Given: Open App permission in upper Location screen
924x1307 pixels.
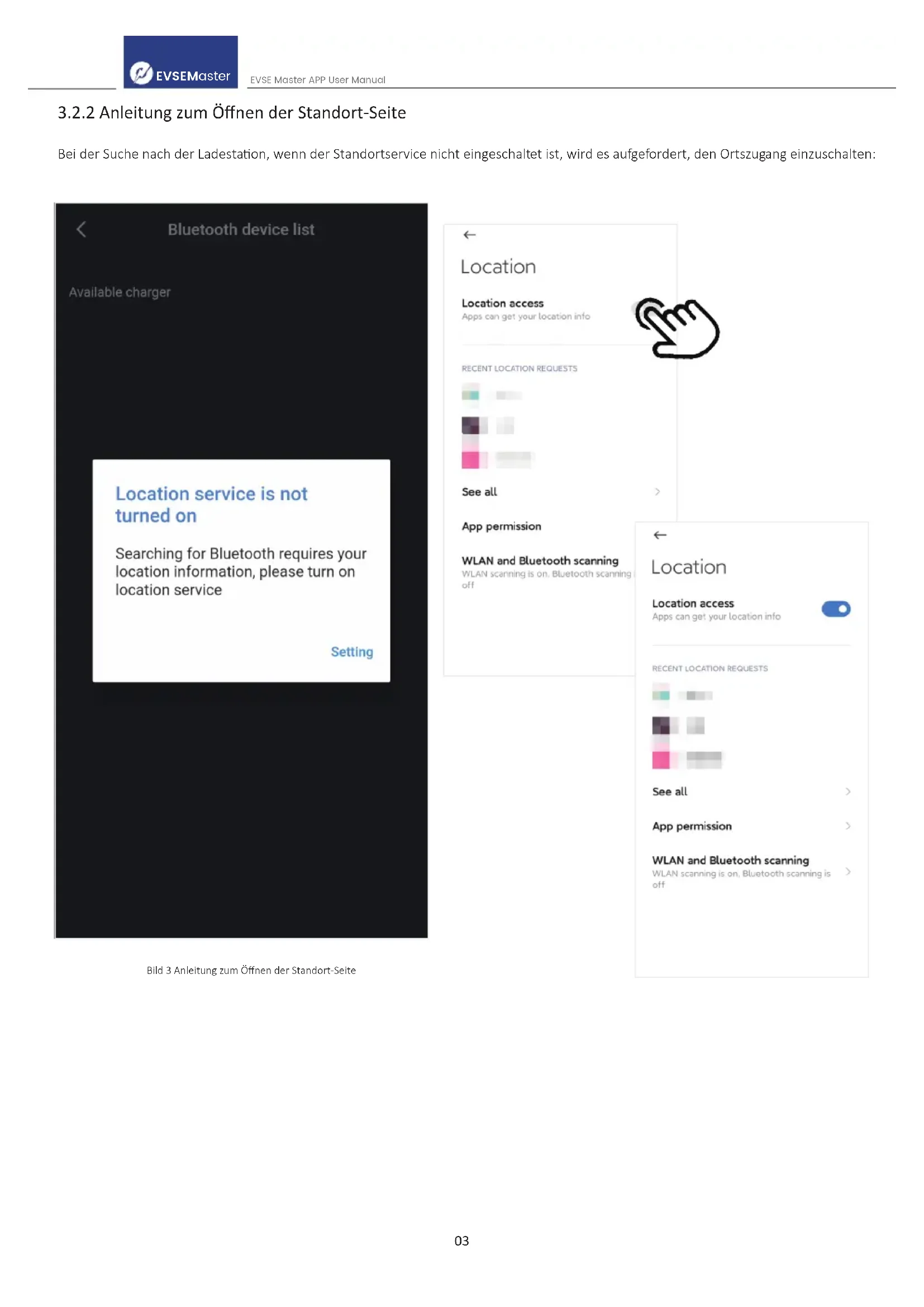Looking at the screenshot, I should [501, 526].
